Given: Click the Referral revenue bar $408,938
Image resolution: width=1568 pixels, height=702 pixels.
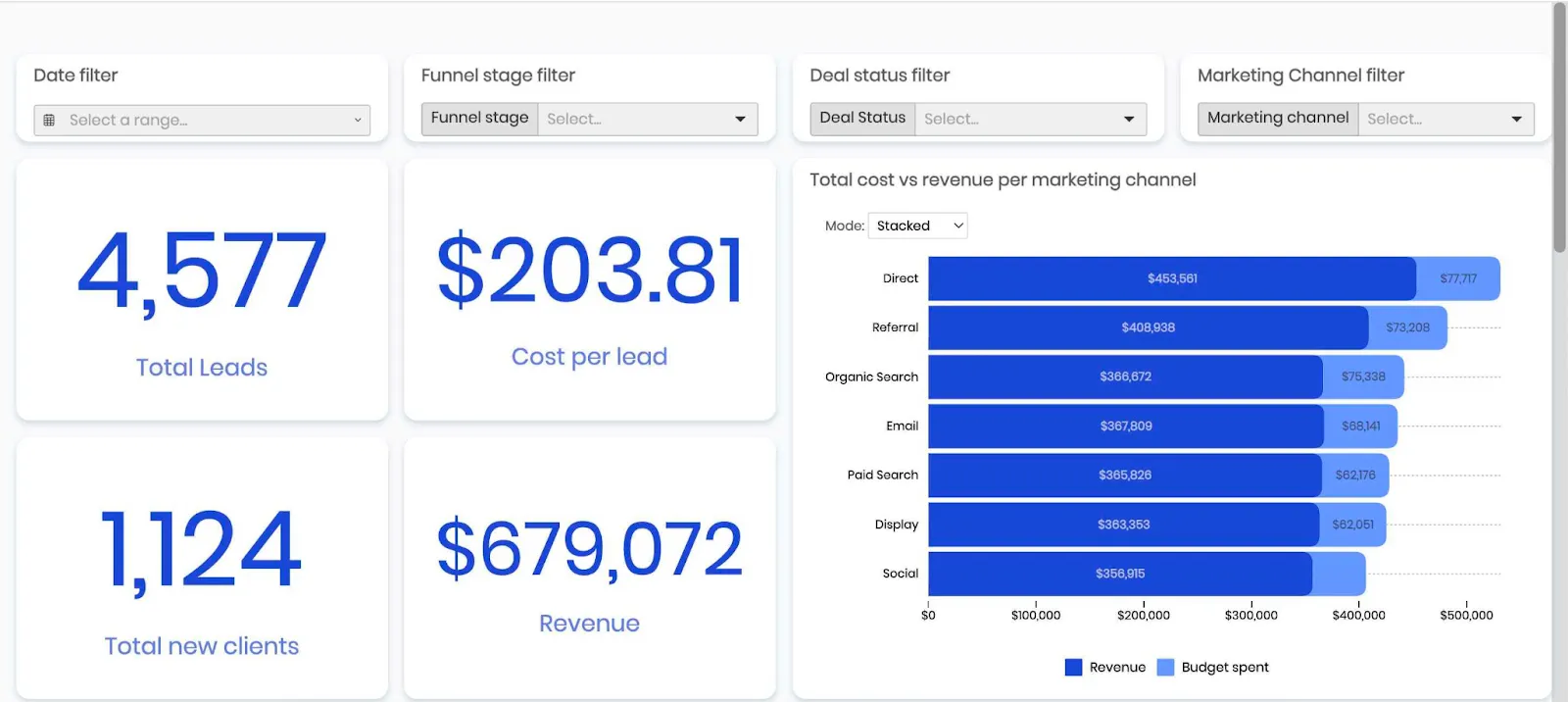Looking at the screenshot, I should pyautogui.click(x=1149, y=327).
